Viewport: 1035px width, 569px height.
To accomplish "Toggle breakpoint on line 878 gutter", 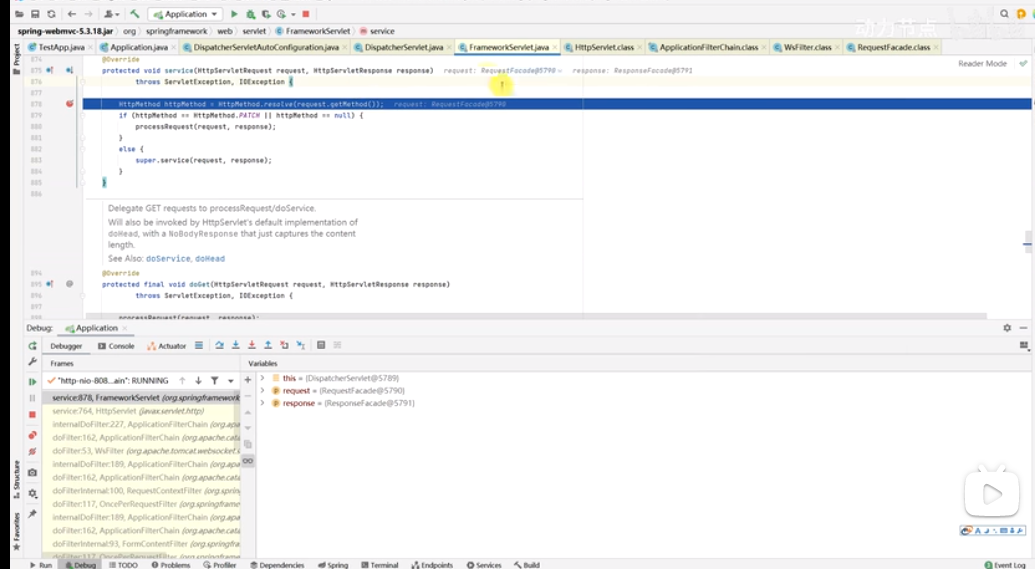I will [x=69, y=104].
